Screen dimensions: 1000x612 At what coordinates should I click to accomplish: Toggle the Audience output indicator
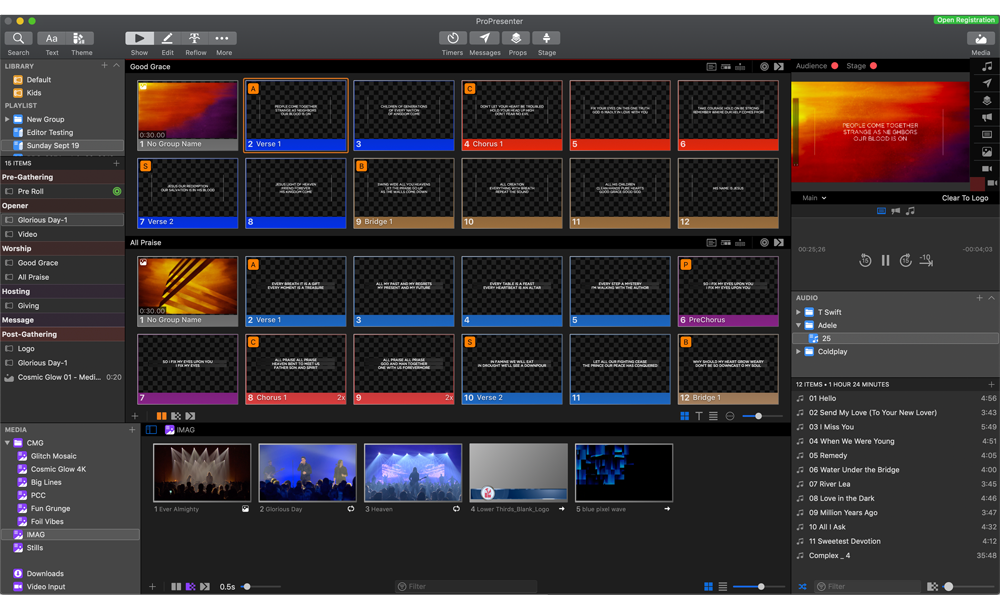pos(834,66)
